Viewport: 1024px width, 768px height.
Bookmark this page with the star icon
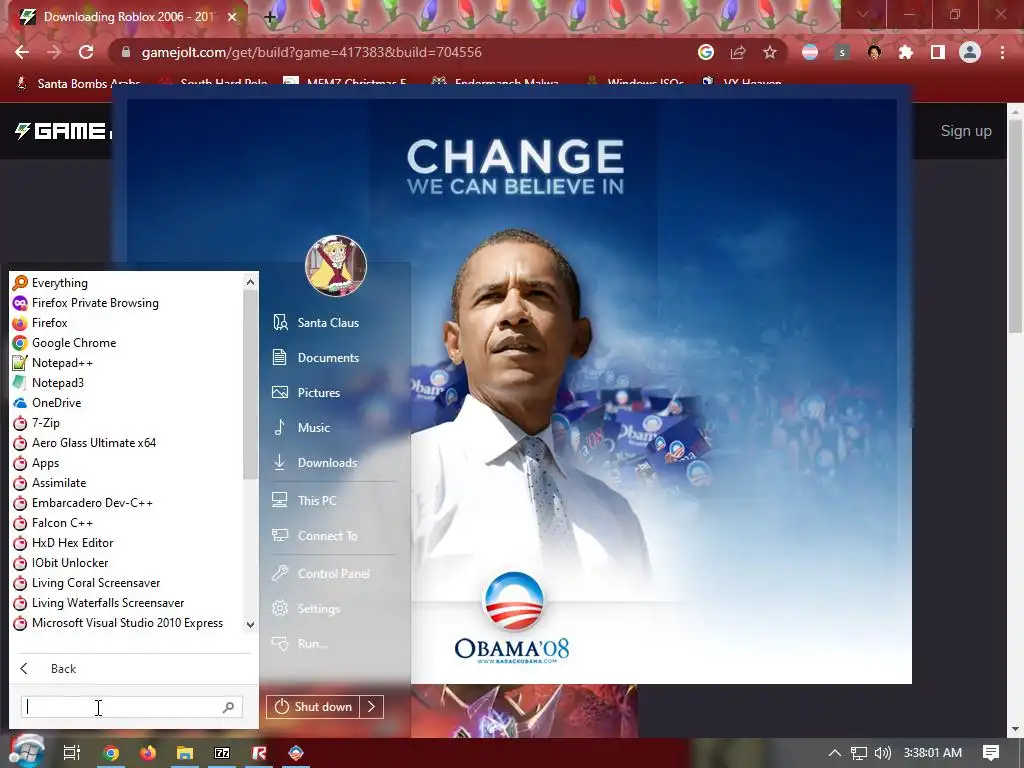click(x=770, y=52)
